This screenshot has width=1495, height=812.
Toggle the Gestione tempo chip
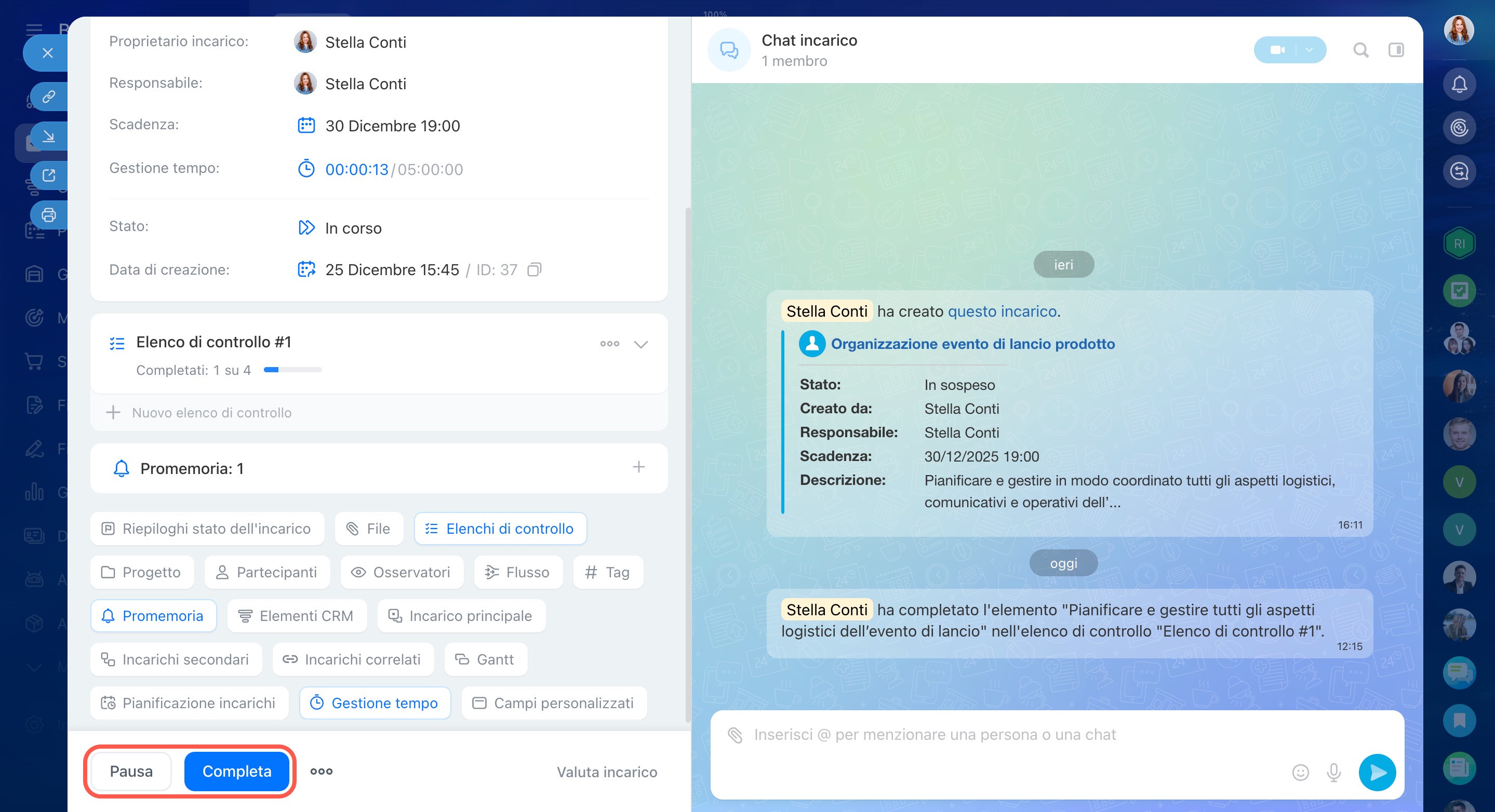click(375, 703)
